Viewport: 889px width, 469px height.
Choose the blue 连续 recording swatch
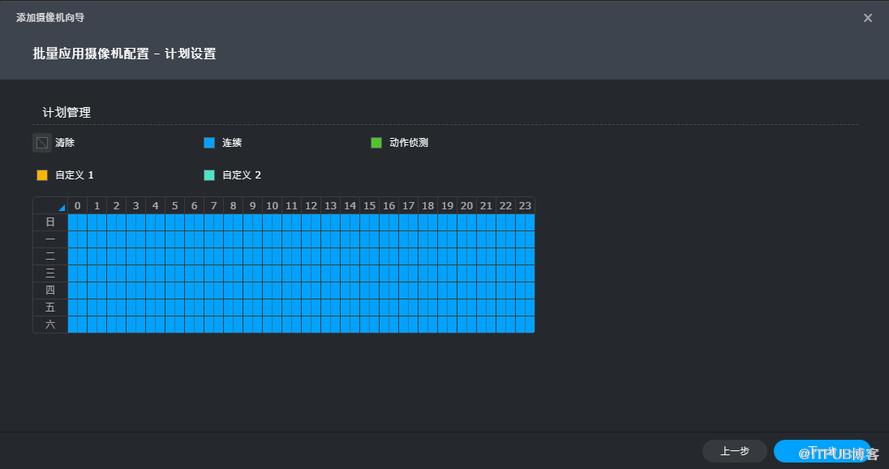tap(209, 143)
